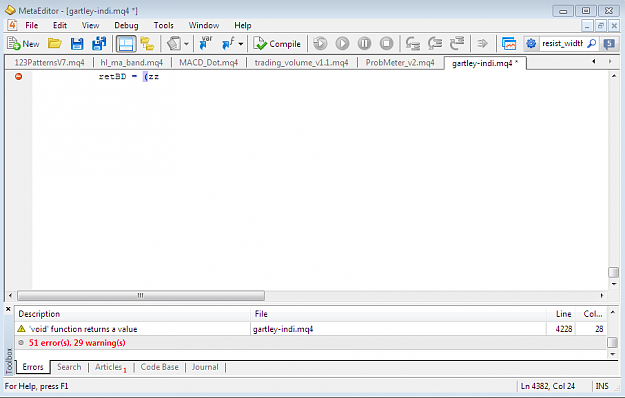Click the magnifier search icon
Image resolution: width=625 pixels, height=398 pixels.
(x=592, y=43)
